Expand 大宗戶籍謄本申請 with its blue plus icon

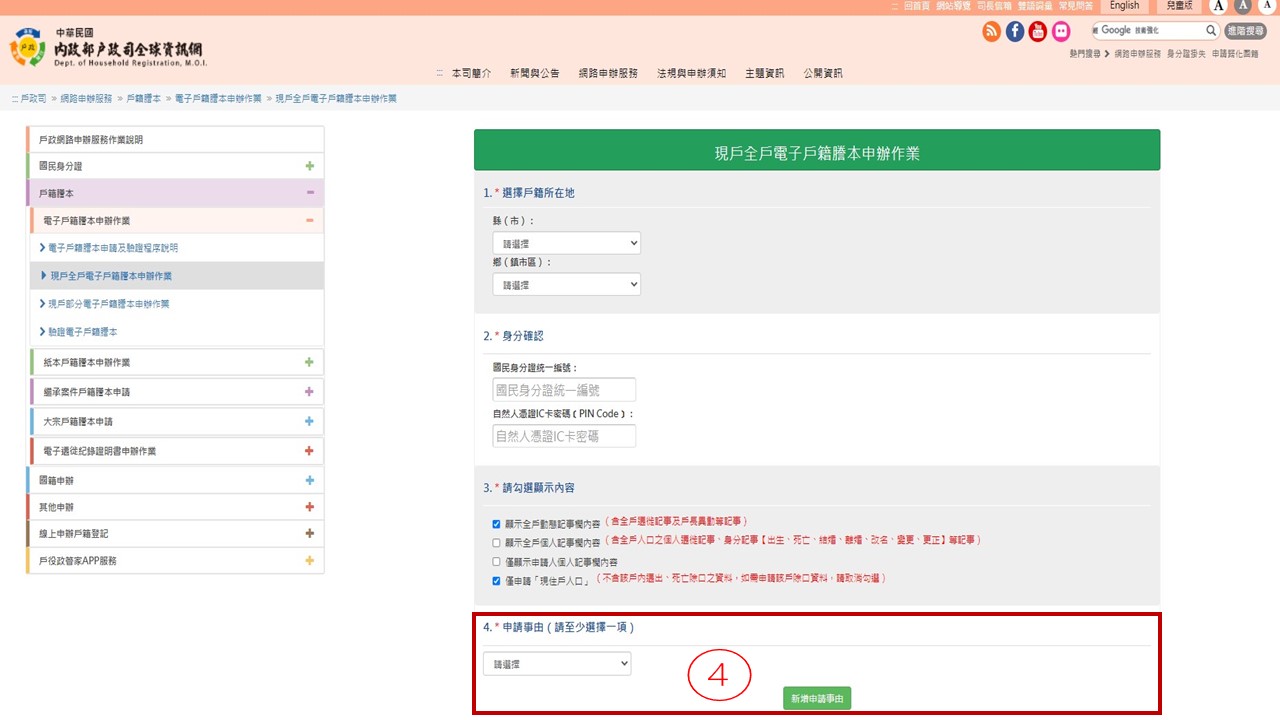pos(310,422)
